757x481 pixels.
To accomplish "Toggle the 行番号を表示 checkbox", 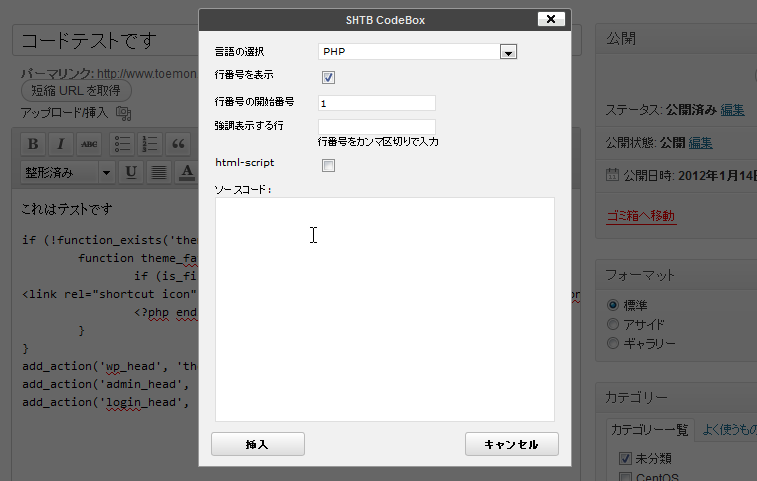I will pos(328,77).
